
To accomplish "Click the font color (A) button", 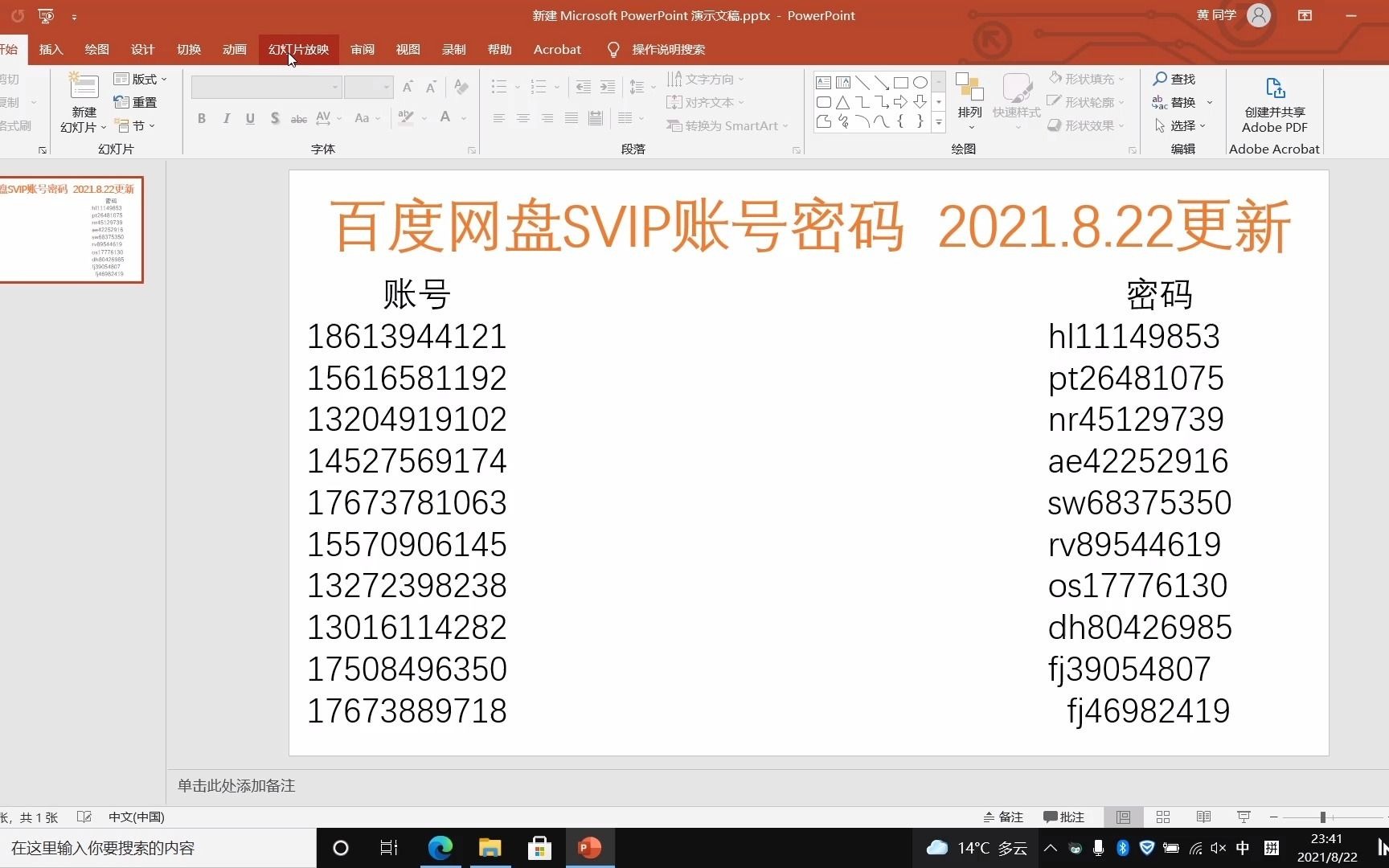I will [x=445, y=118].
